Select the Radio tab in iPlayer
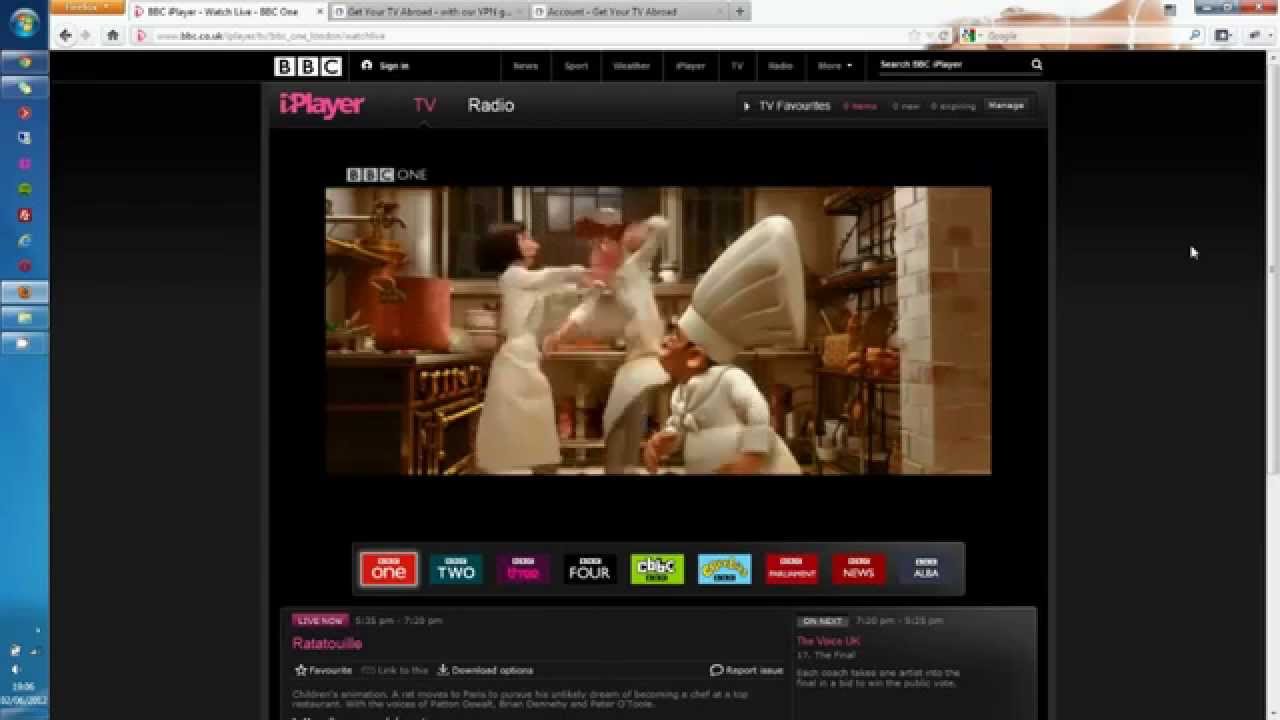Screen dimensions: 1280x720 [491, 105]
